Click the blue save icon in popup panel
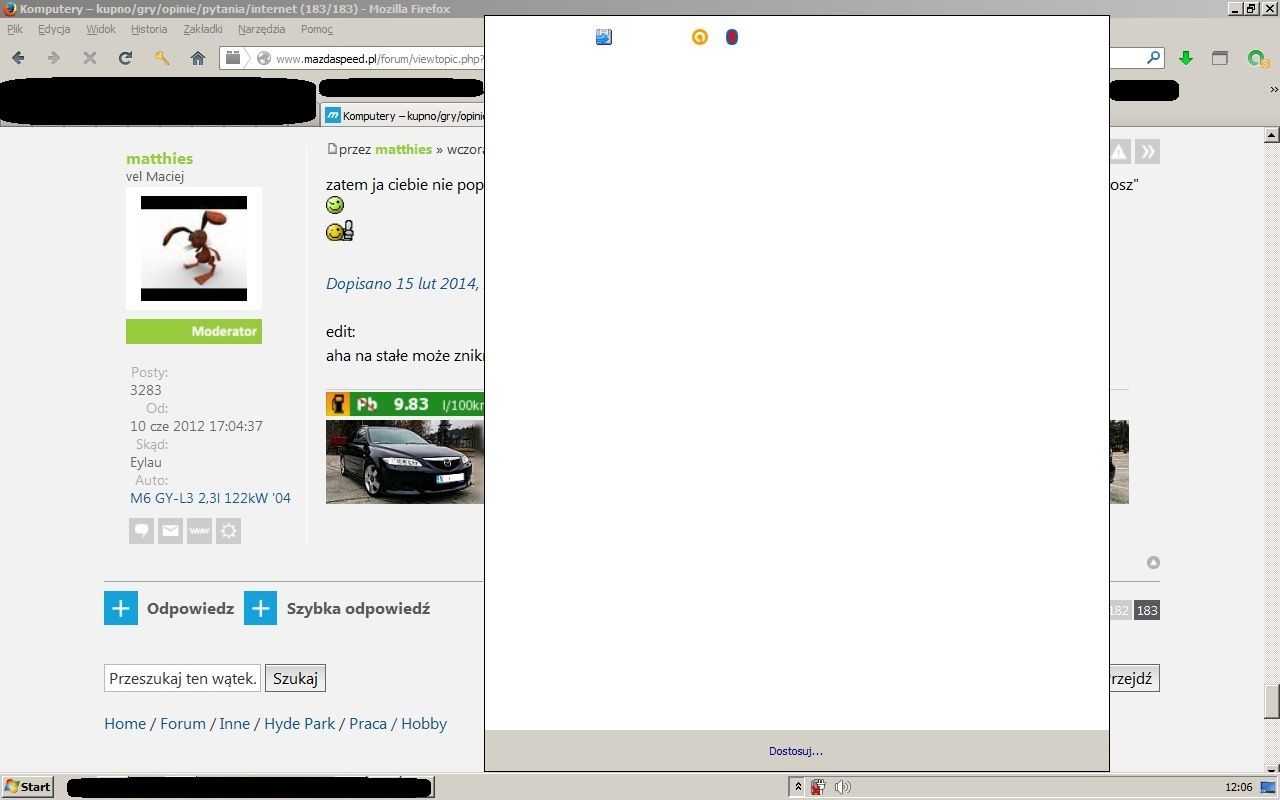 [x=604, y=37]
